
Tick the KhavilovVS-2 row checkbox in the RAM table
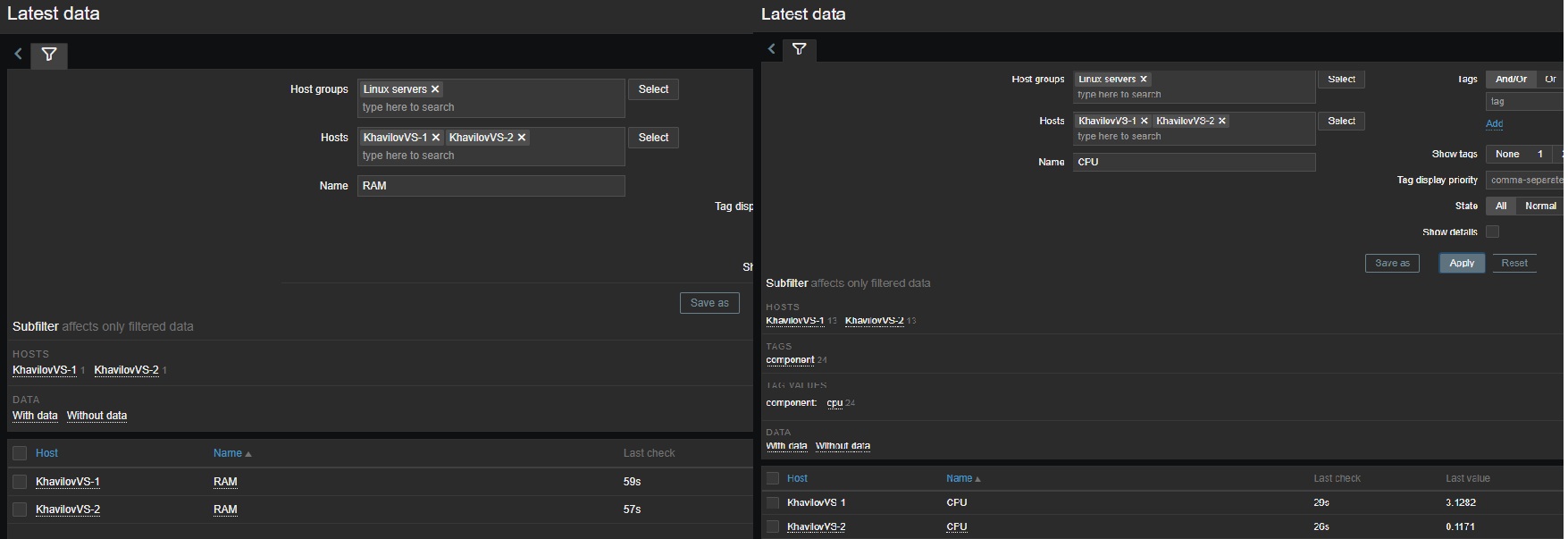(x=20, y=510)
